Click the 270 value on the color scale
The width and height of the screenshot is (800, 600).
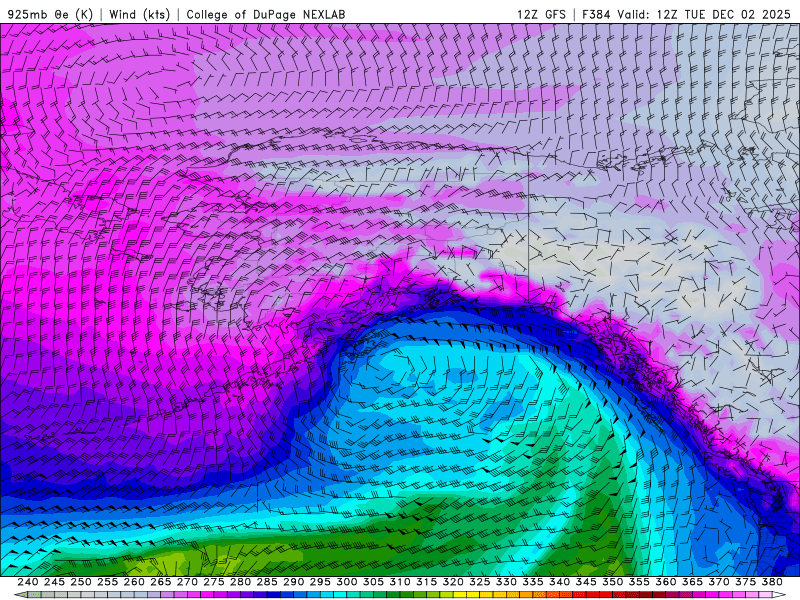(x=187, y=582)
